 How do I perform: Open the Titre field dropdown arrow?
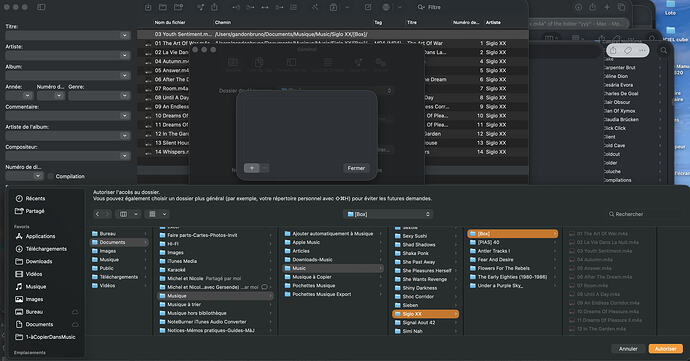125,35
